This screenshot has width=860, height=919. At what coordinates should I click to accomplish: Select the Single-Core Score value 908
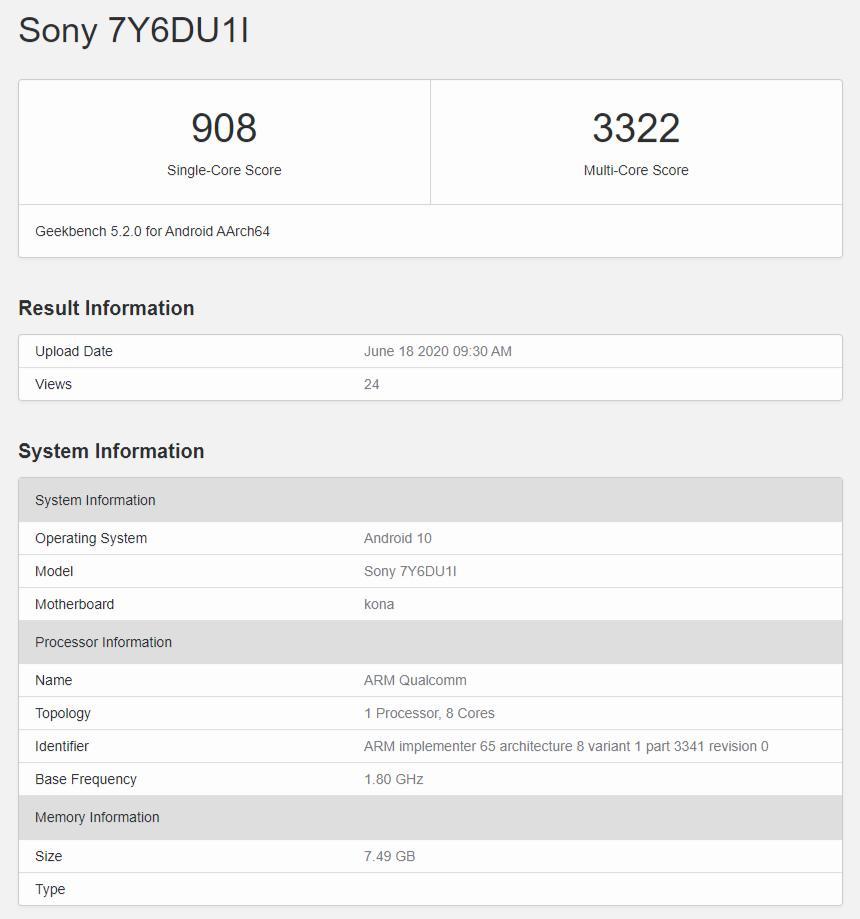point(224,128)
